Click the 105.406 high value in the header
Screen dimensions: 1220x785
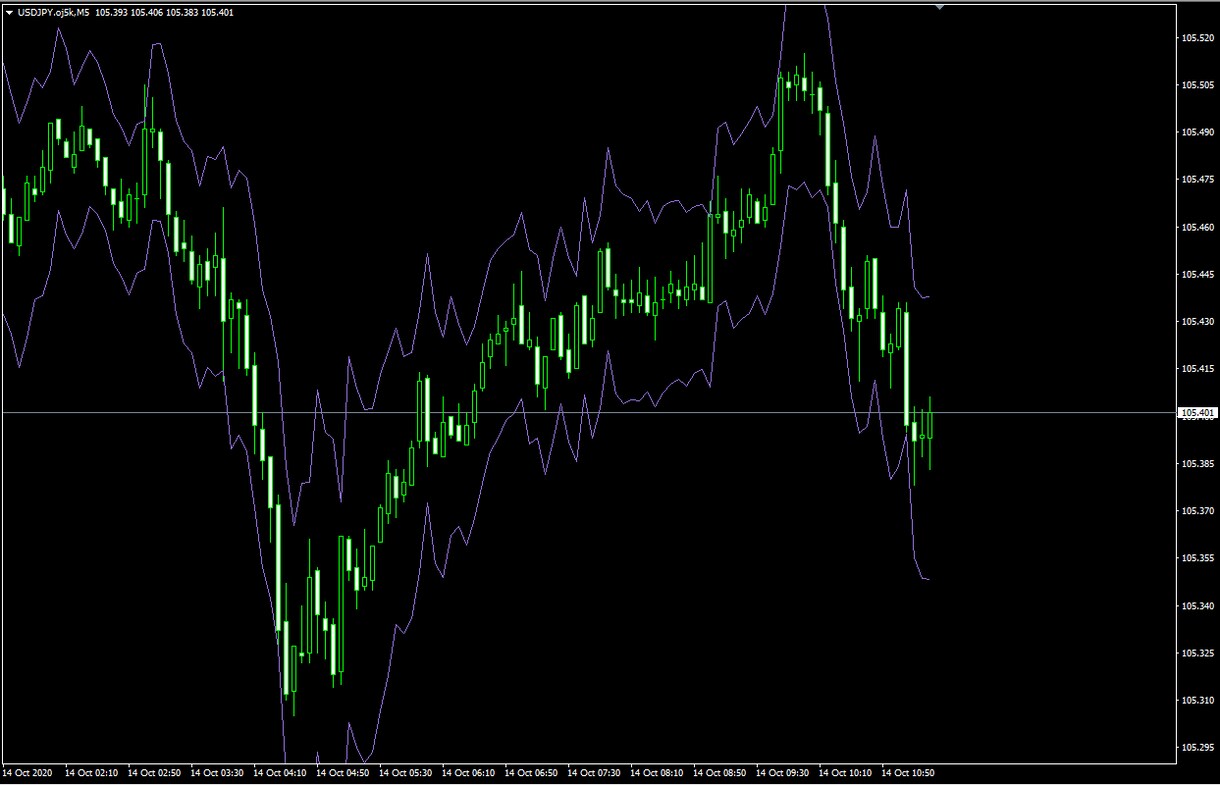pyautogui.click(x=147, y=12)
